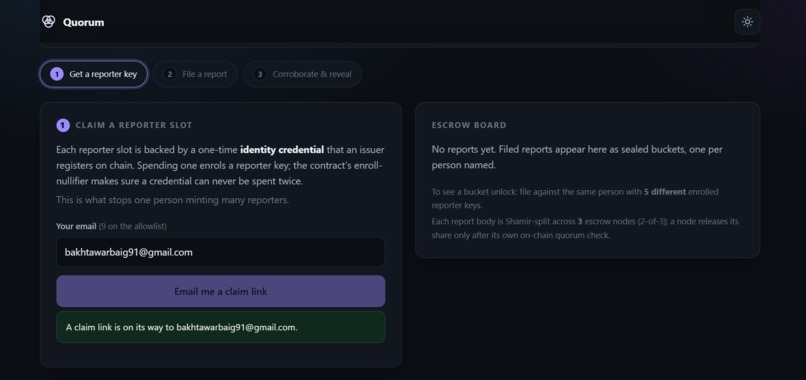The image size is (806, 380).
Task: Click the bold identity credential text
Action: pyautogui.click(x=282, y=150)
